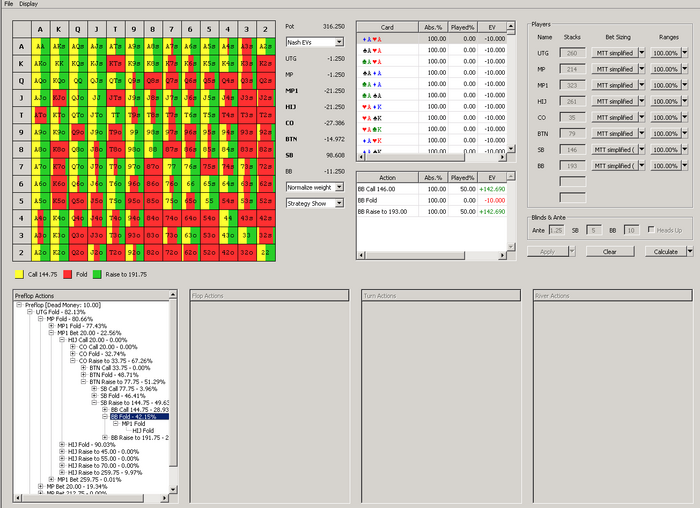Select the BB Fold action row
The height and width of the screenshot is (508, 700).
(x=431, y=200)
